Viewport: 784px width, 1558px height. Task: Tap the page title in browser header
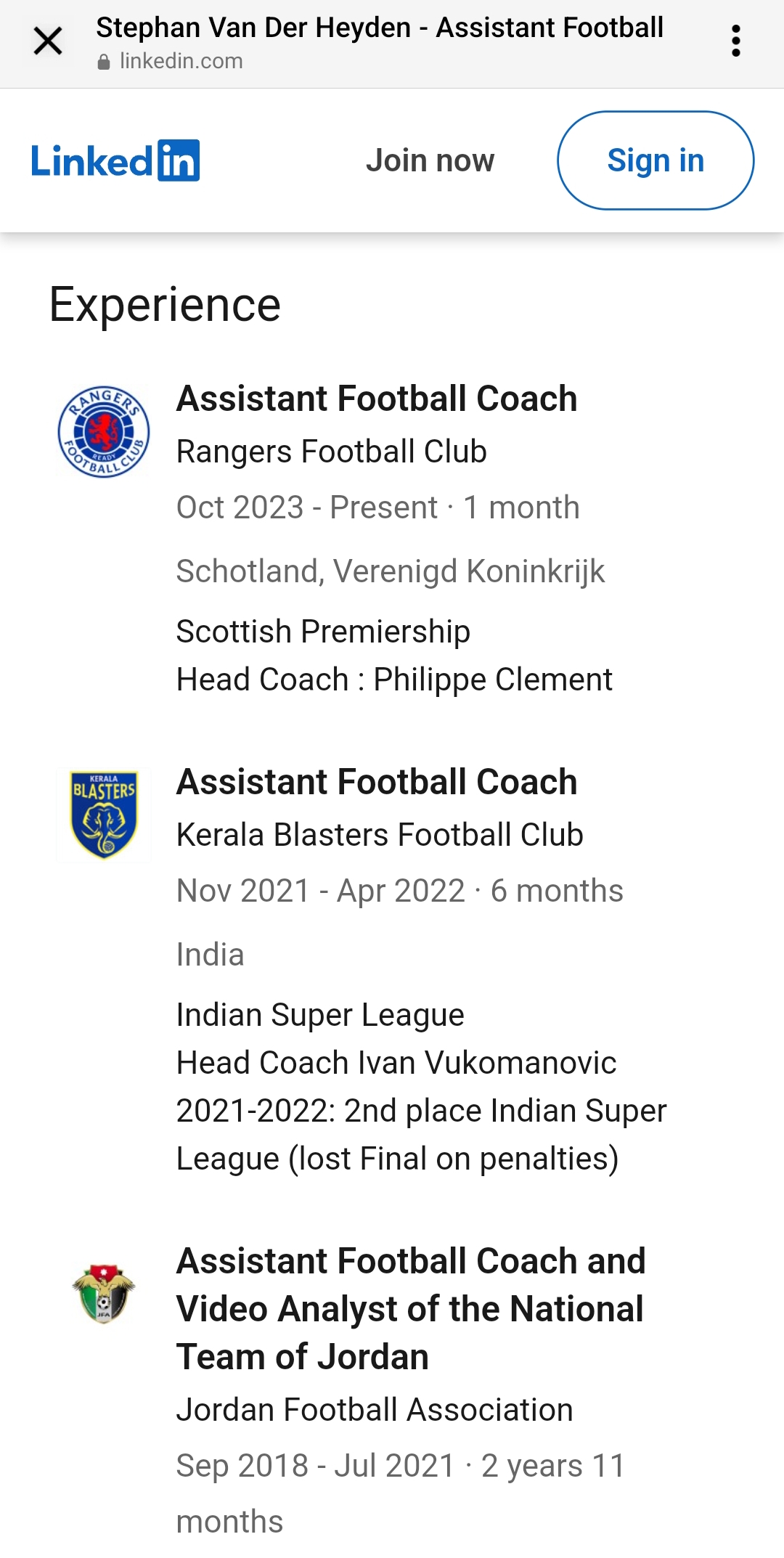pos(380,28)
